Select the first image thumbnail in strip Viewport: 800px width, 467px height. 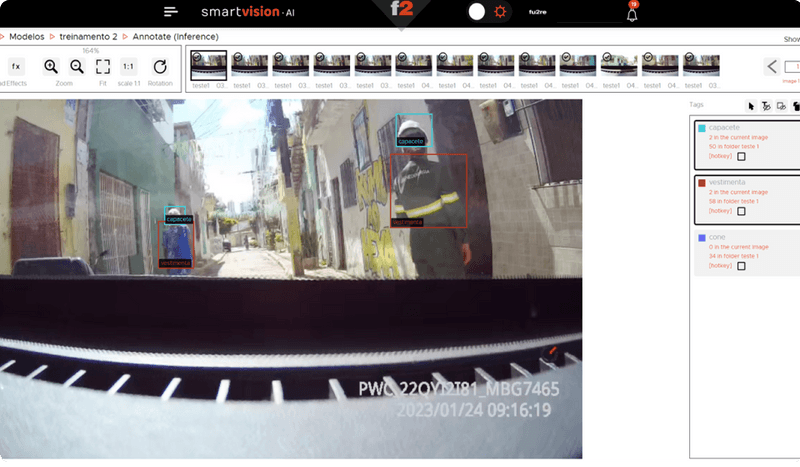[208, 65]
